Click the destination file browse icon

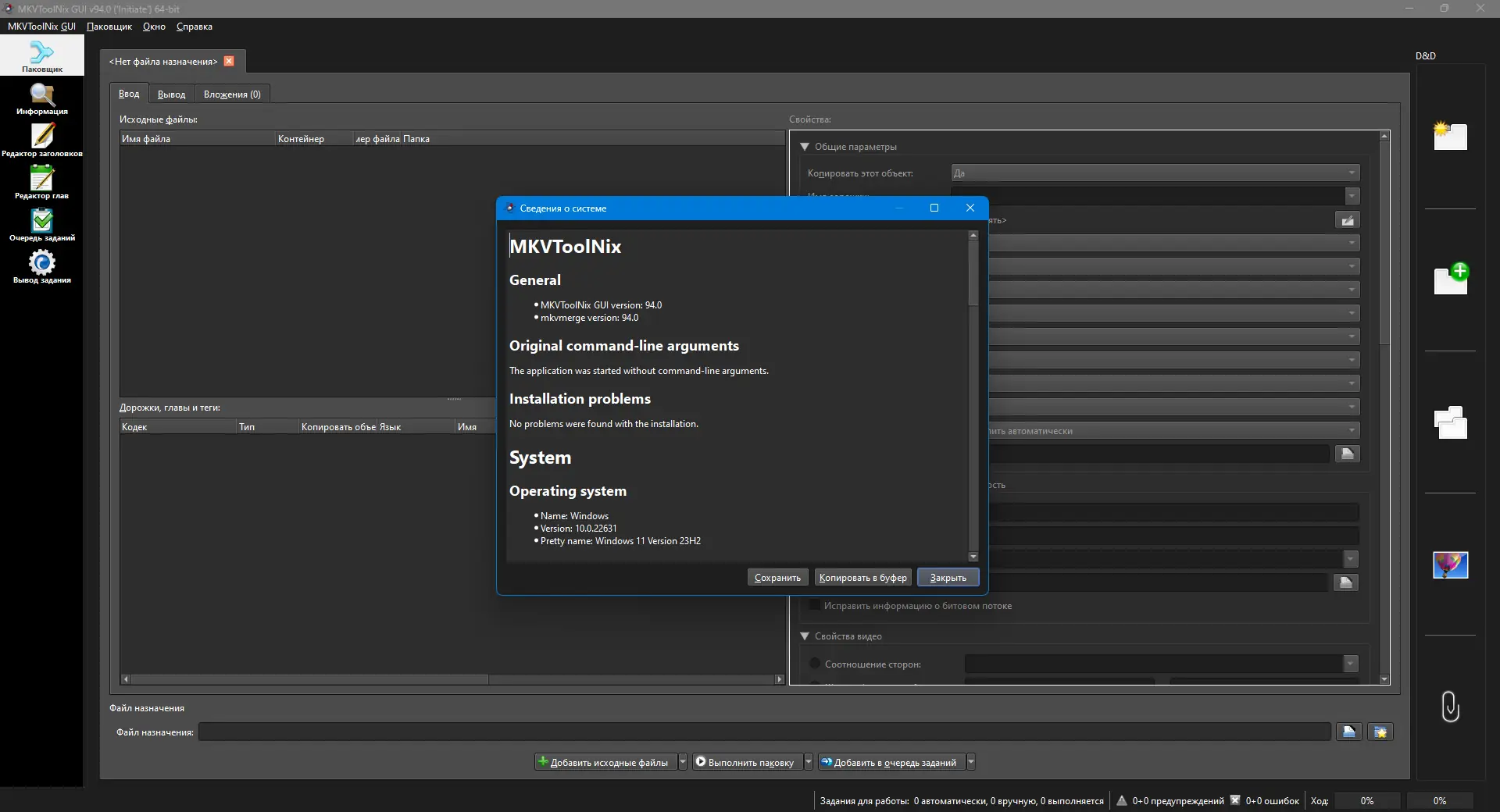[1348, 732]
